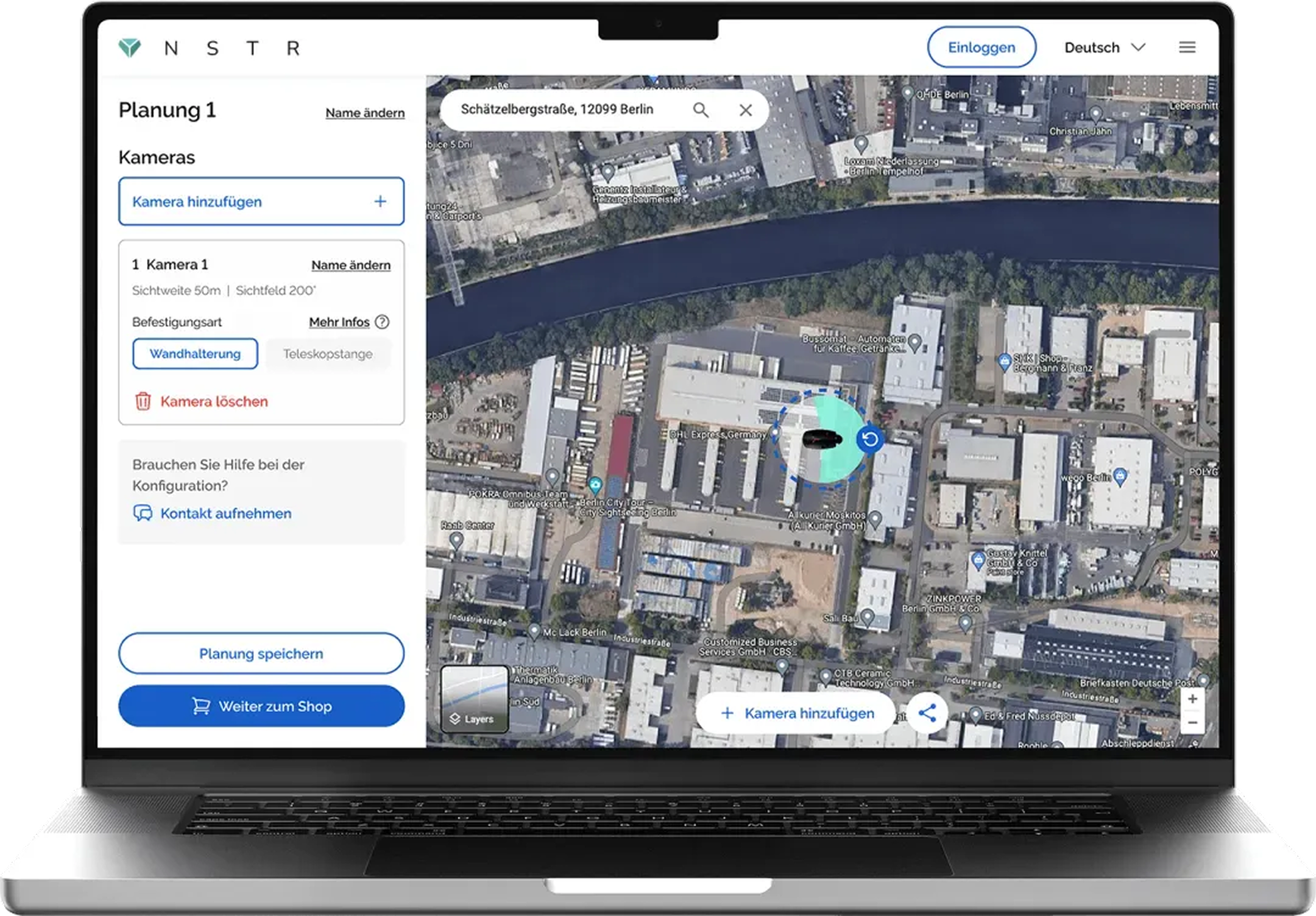1316x916 pixels.
Task: Click the Raab Center map pin
Action: 456,541
